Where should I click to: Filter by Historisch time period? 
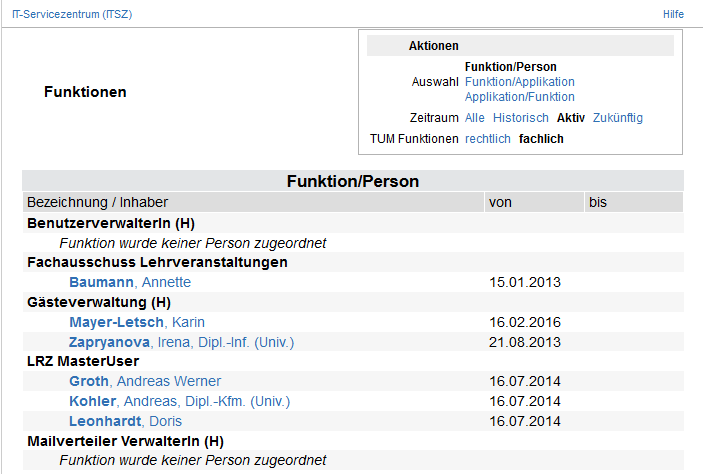coord(521,118)
